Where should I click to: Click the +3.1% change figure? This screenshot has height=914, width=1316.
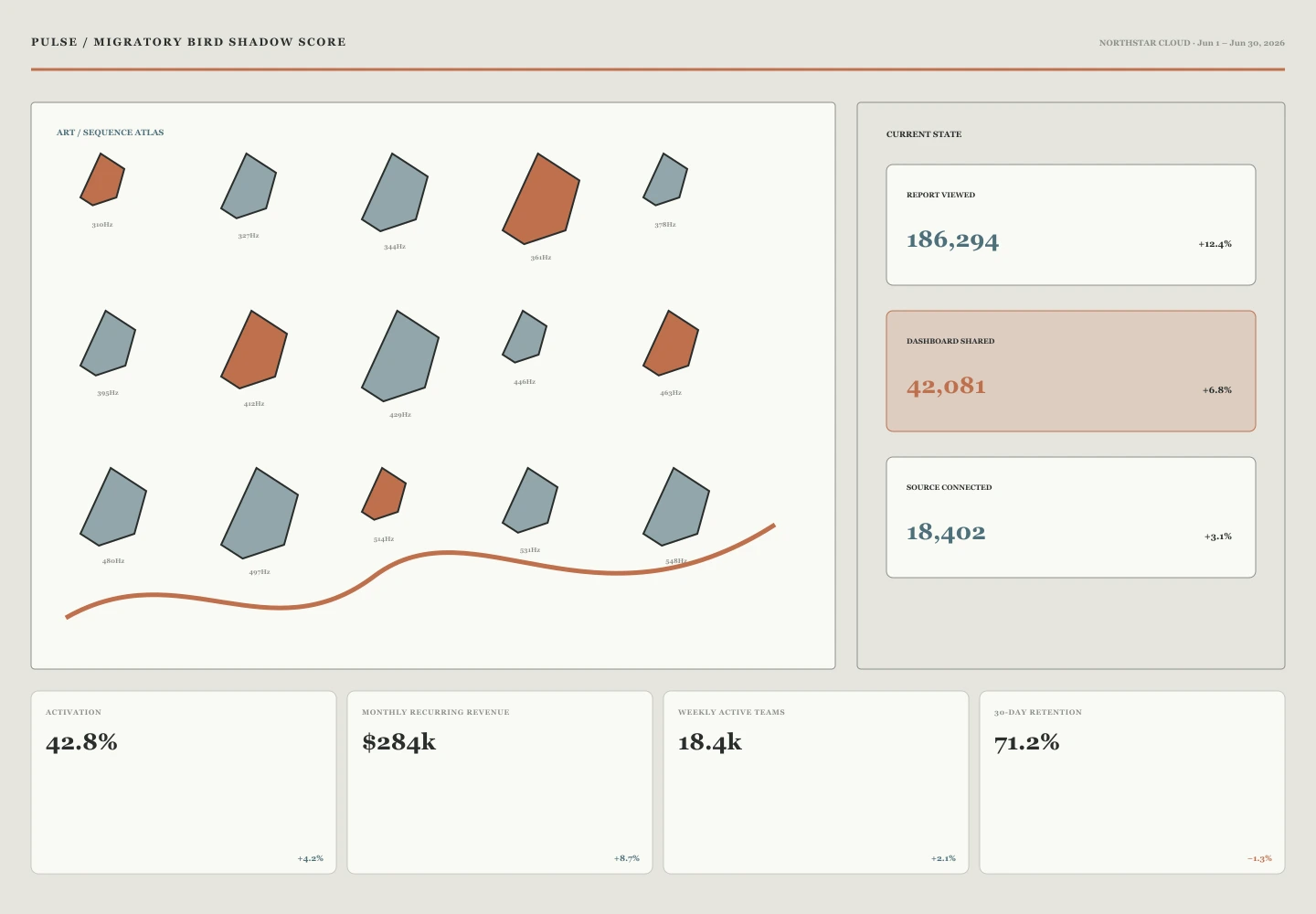[x=1217, y=537]
